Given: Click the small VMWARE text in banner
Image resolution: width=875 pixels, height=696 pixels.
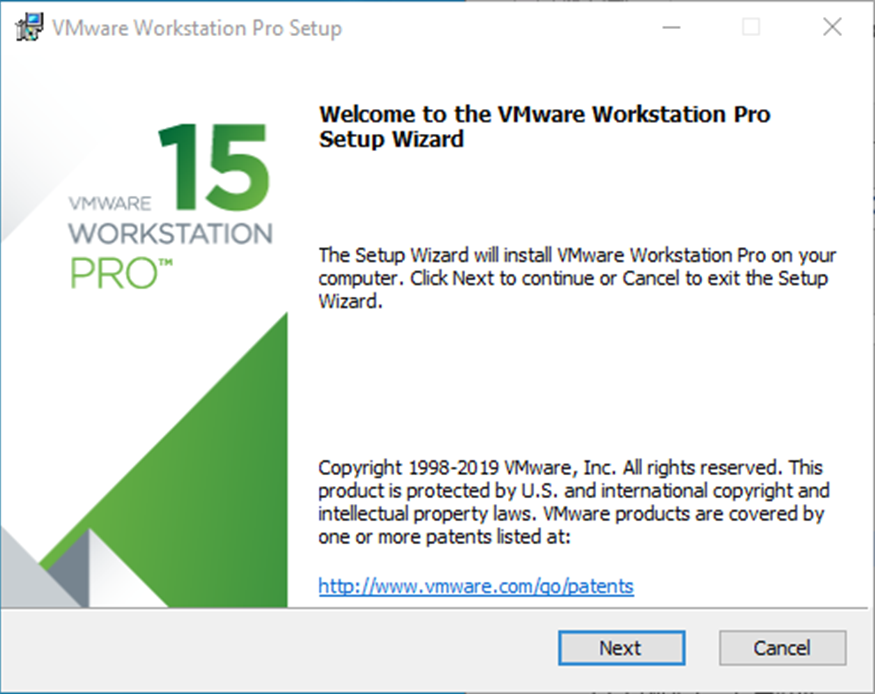Looking at the screenshot, I should 110,203.
